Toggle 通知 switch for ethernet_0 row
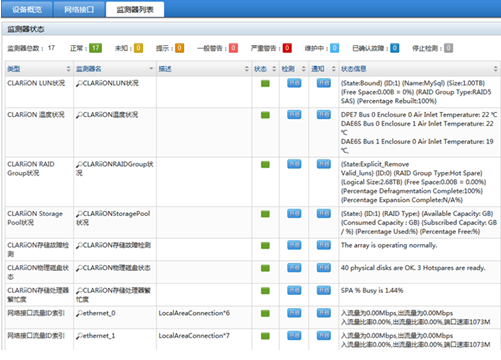This screenshot has height=360, width=501. point(324,313)
